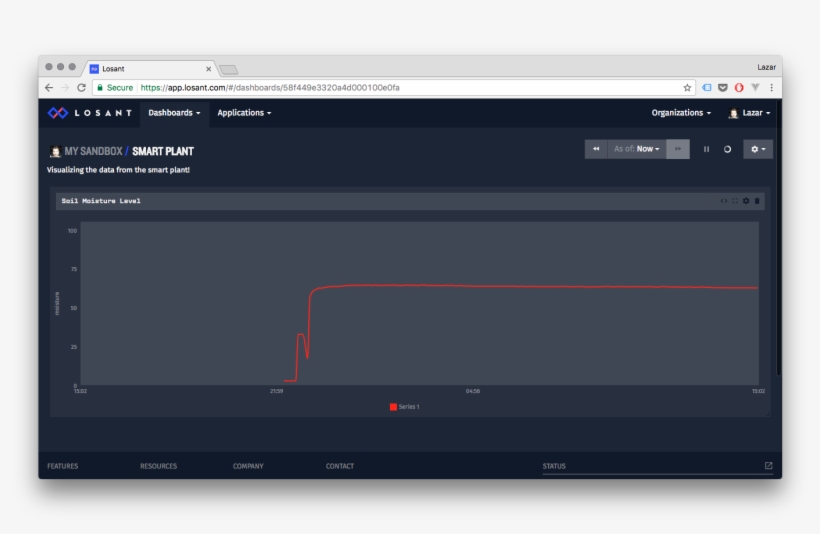Image resolution: width=820 pixels, height=534 pixels.
Task: Pause dashboard live updates
Action: point(706,149)
